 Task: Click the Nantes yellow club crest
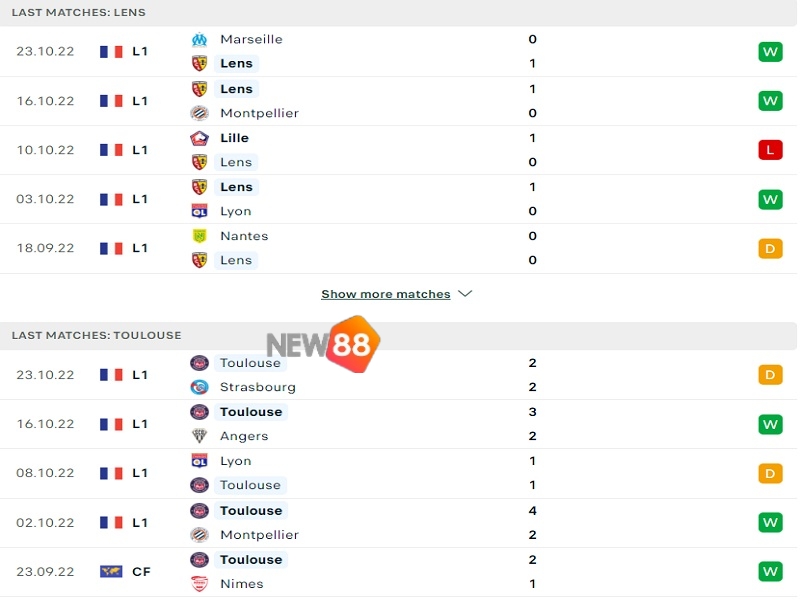pos(199,236)
